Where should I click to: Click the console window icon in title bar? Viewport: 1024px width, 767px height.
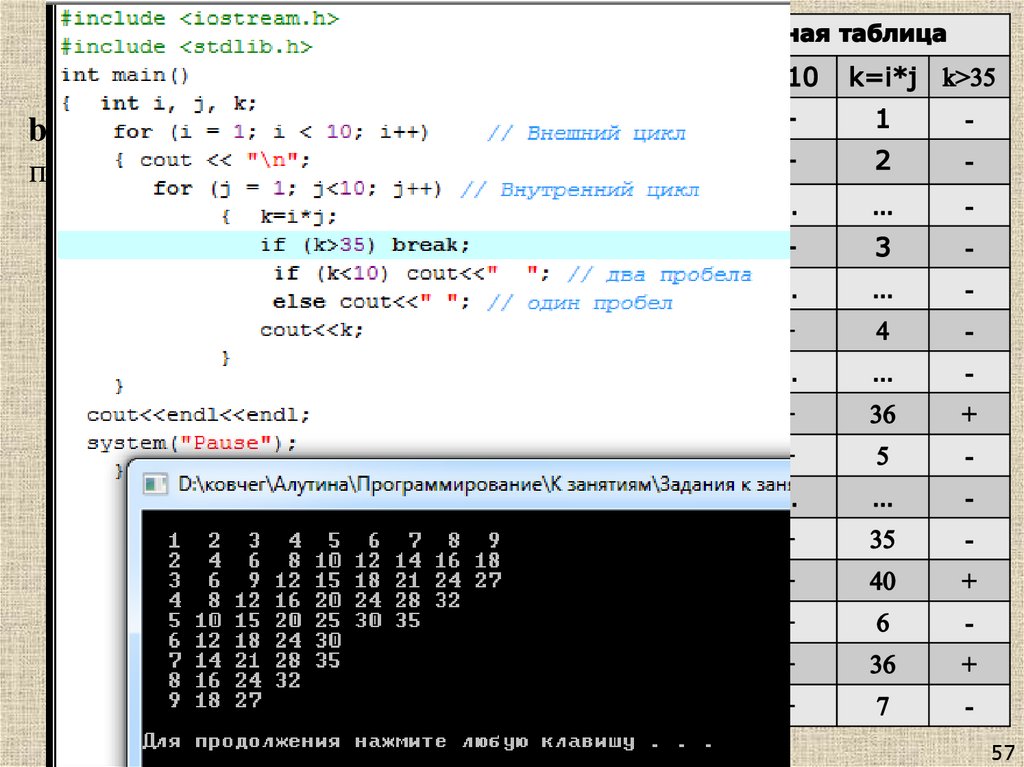pyautogui.click(x=155, y=484)
